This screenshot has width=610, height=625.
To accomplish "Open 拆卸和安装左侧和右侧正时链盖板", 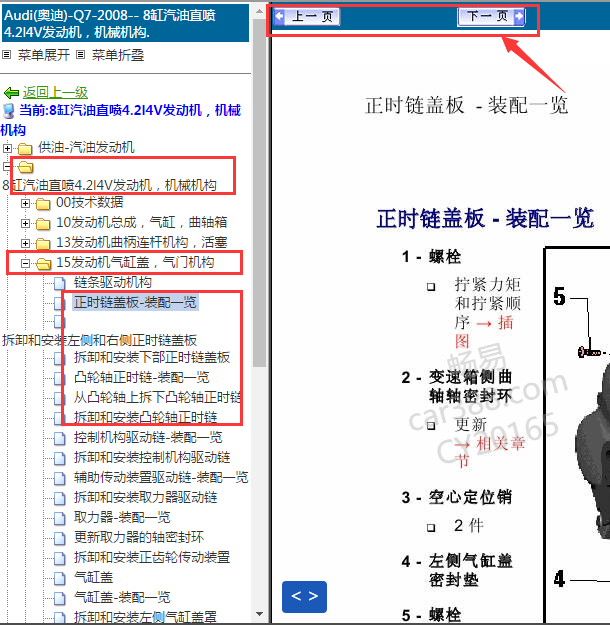I will click(99, 340).
